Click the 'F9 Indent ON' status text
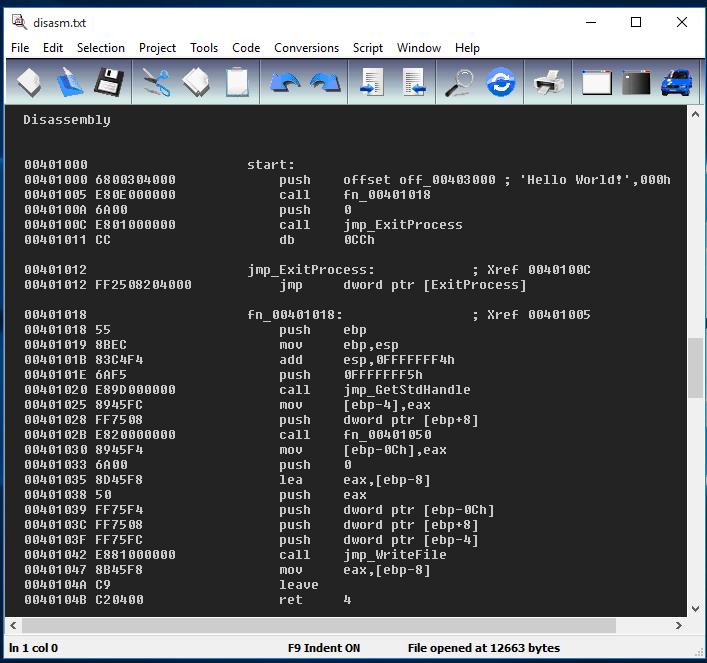Image resolution: width=707 pixels, height=663 pixels. pyautogui.click(x=324, y=648)
